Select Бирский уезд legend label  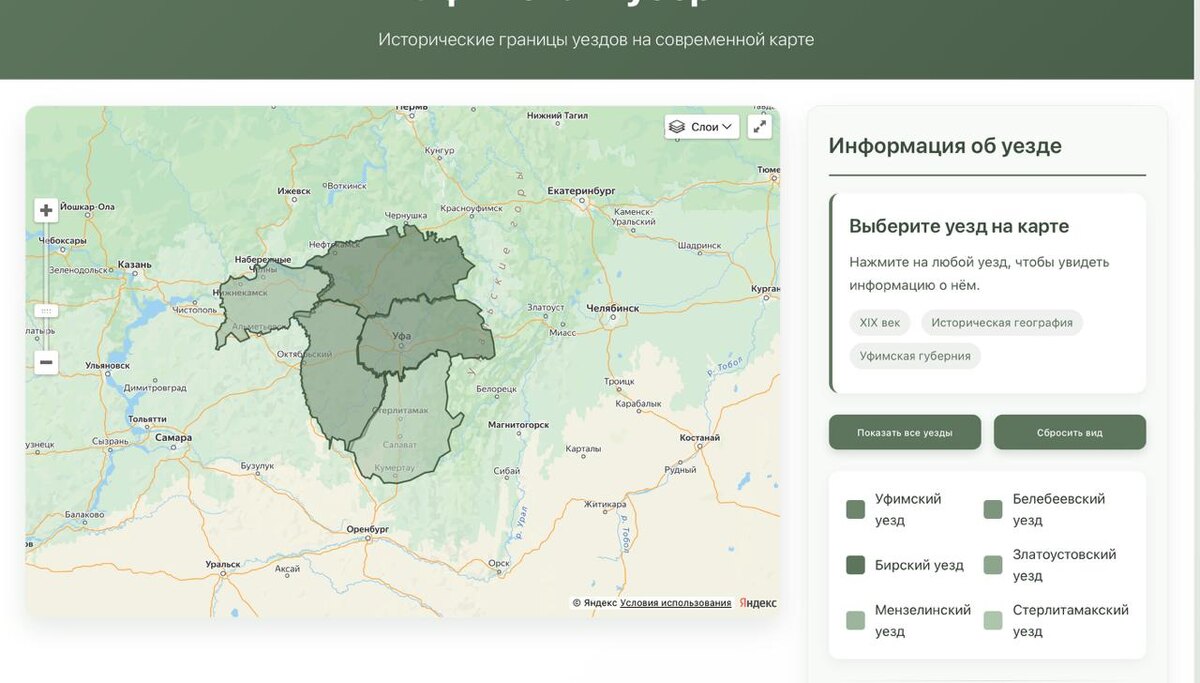pyautogui.click(x=919, y=565)
